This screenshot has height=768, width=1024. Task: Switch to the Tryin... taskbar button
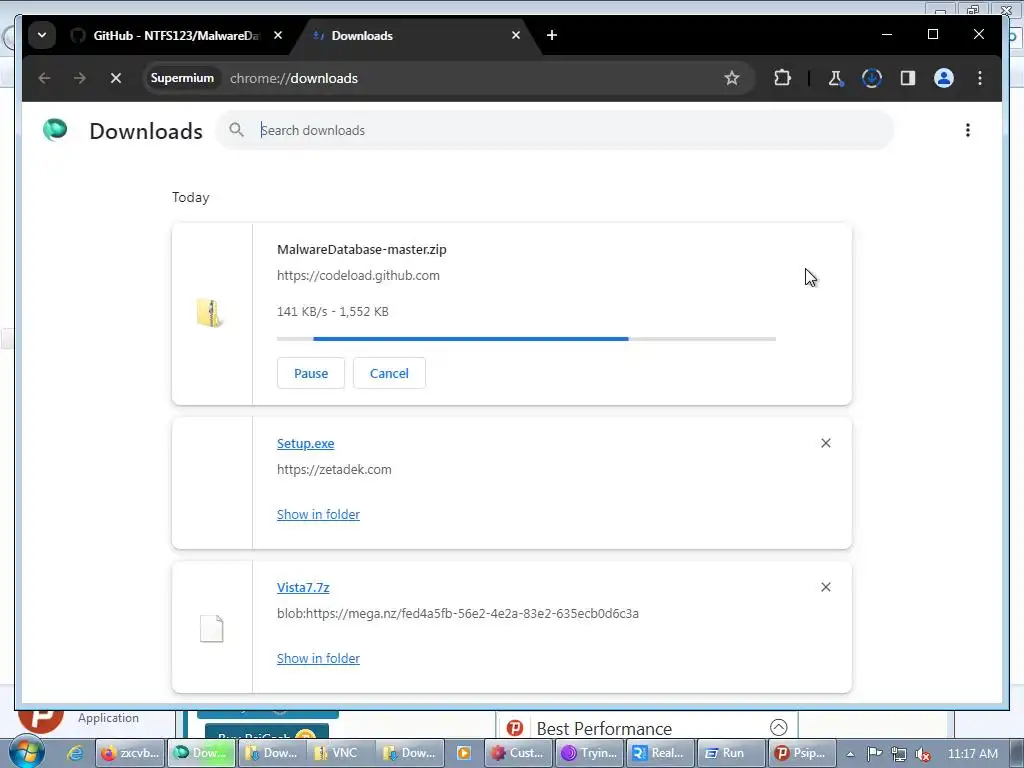(590, 753)
